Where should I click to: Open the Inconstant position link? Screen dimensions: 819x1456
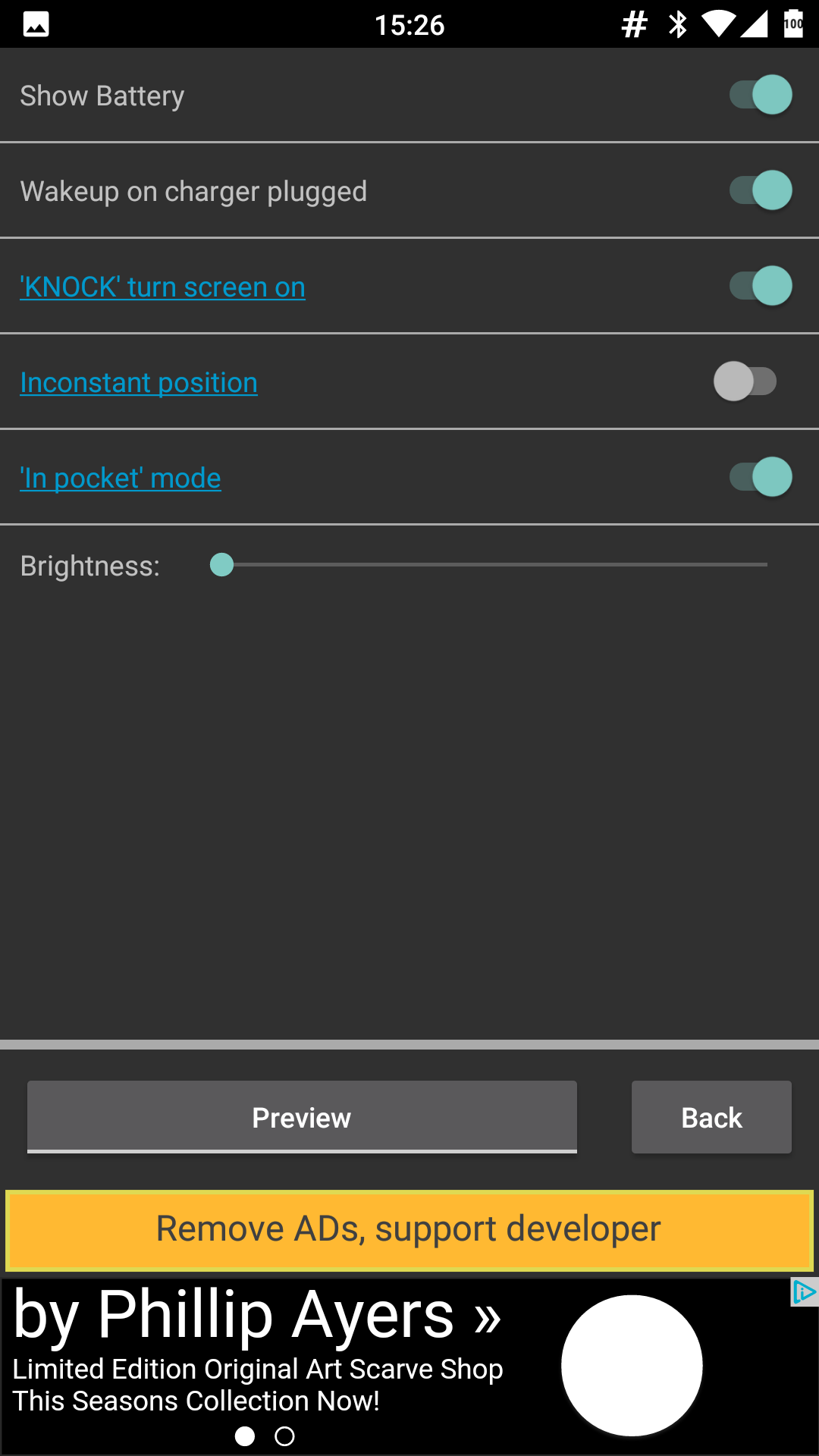[139, 383]
